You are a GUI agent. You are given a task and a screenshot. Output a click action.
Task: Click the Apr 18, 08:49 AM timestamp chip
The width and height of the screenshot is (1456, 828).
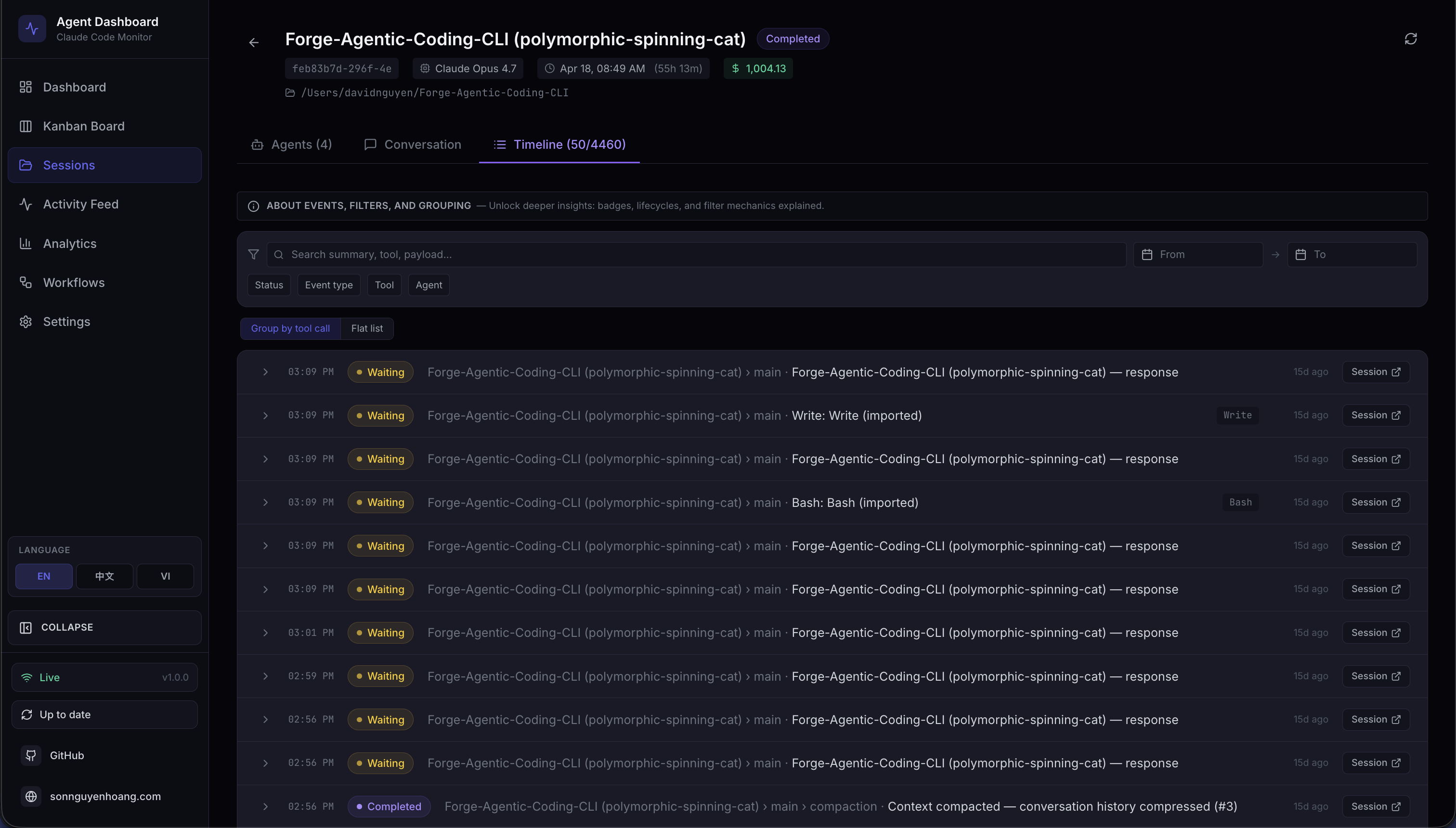(x=624, y=68)
